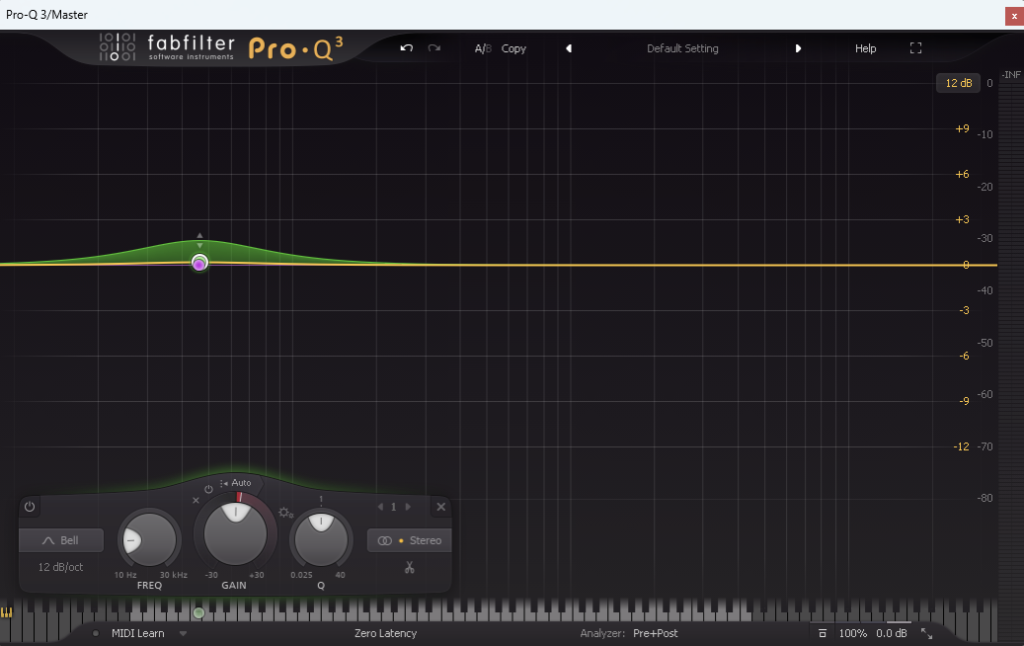
Task: Enable MIDI Learn
Action: 138,633
